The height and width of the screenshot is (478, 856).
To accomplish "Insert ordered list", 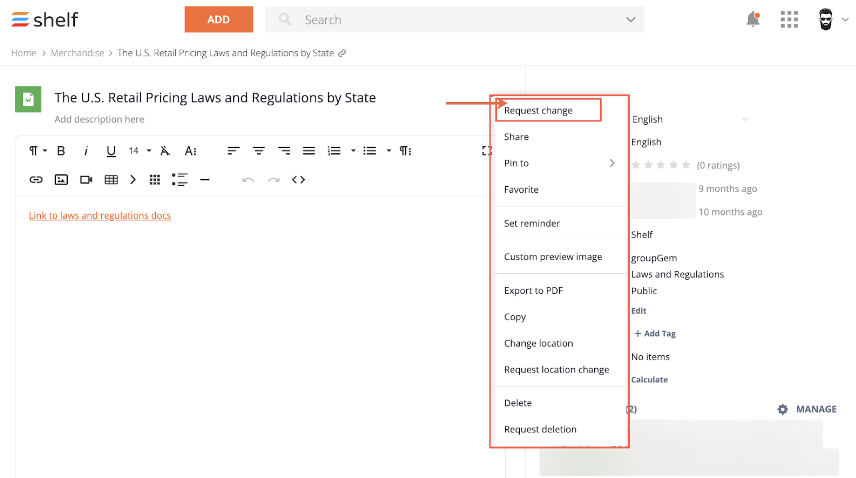I will click(x=334, y=151).
